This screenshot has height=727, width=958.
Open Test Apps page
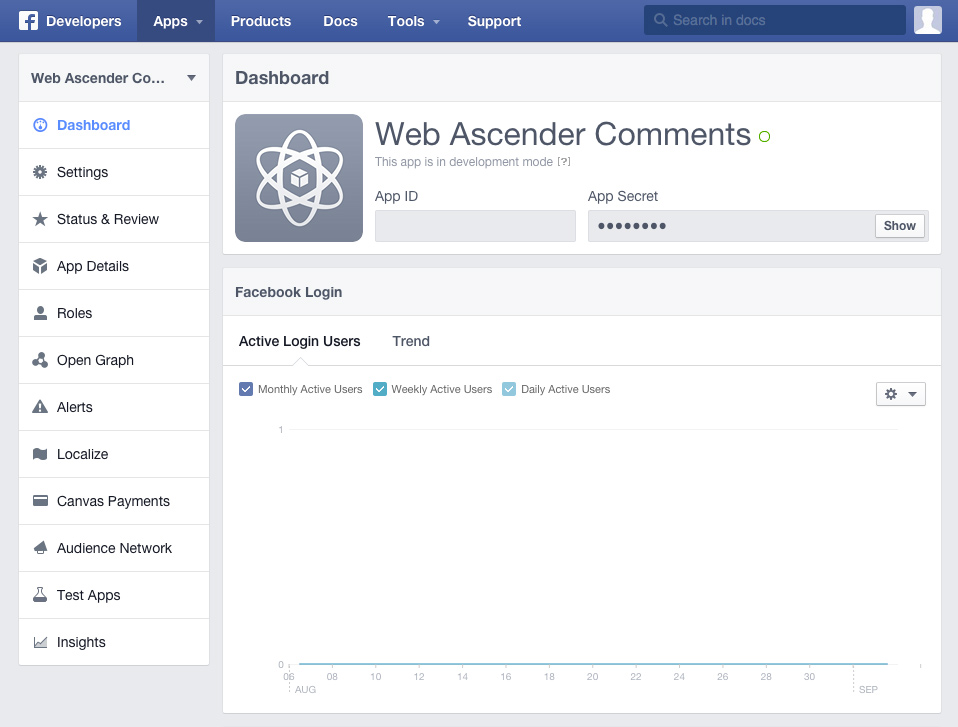114,595
